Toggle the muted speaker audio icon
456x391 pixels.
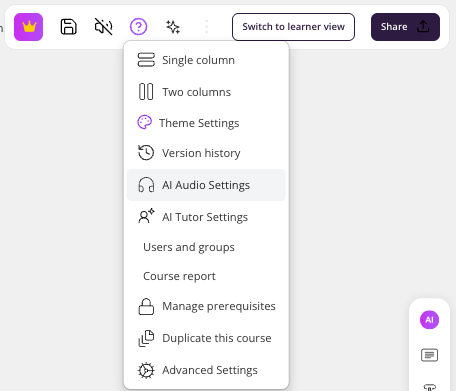(104, 27)
